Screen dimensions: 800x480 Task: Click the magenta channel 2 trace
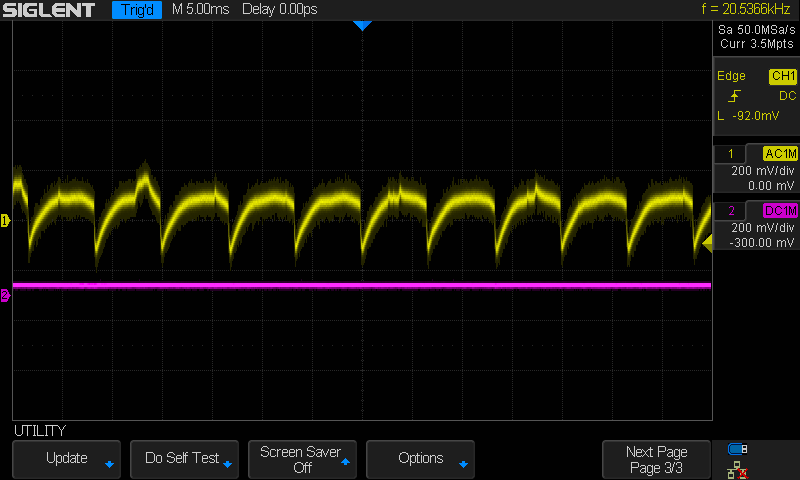click(360, 285)
